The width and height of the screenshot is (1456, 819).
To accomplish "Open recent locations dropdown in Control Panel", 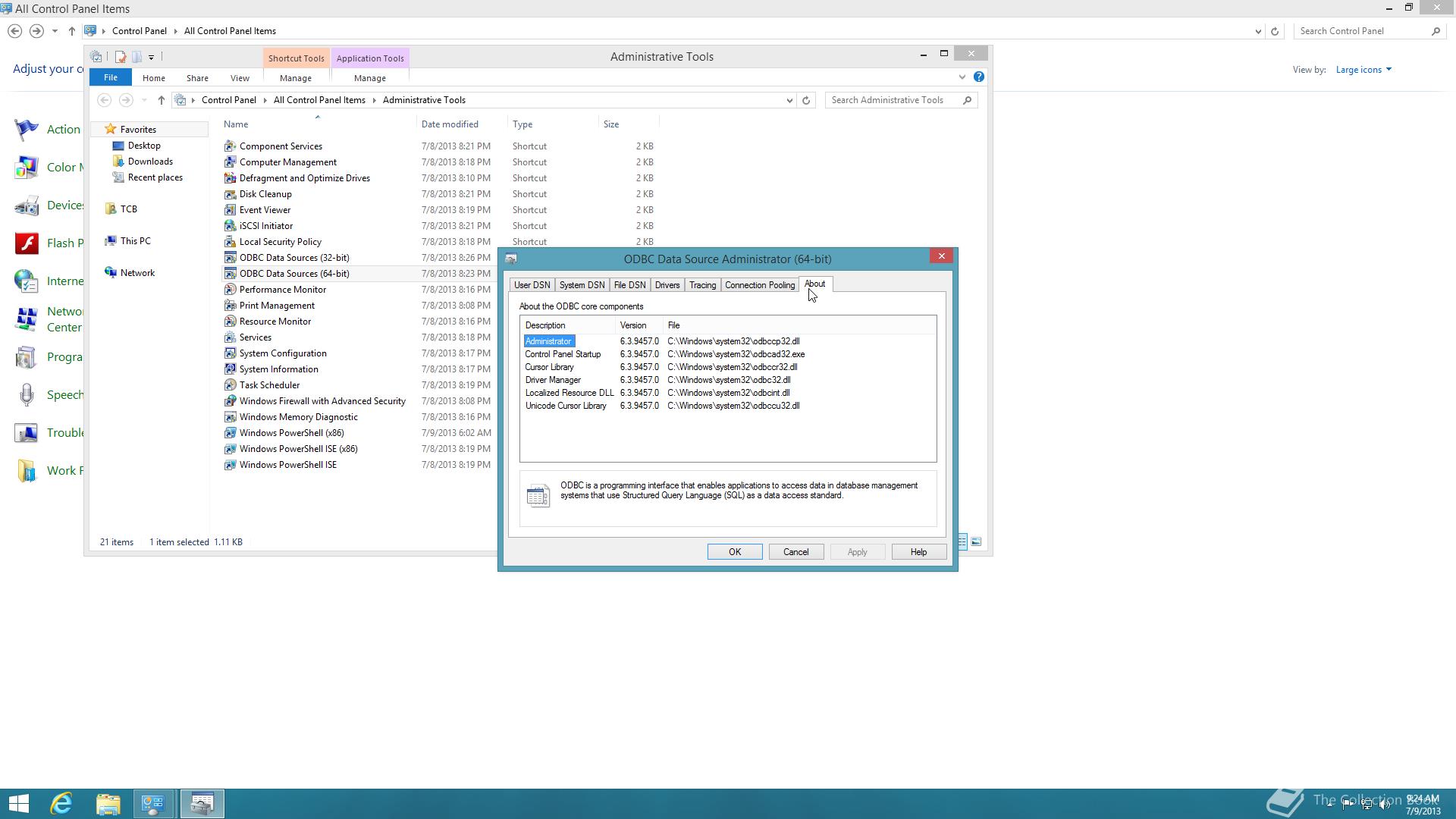I will [x=55, y=31].
